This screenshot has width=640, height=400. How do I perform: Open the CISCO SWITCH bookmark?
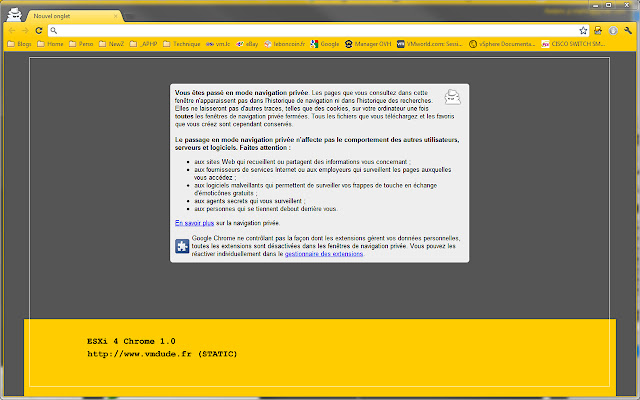(573, 44)
